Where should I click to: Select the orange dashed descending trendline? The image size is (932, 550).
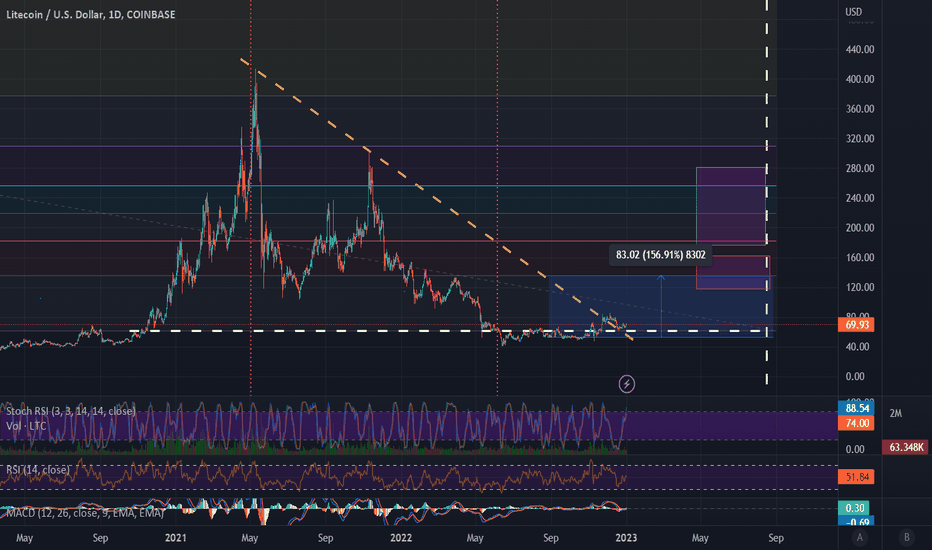436,199
